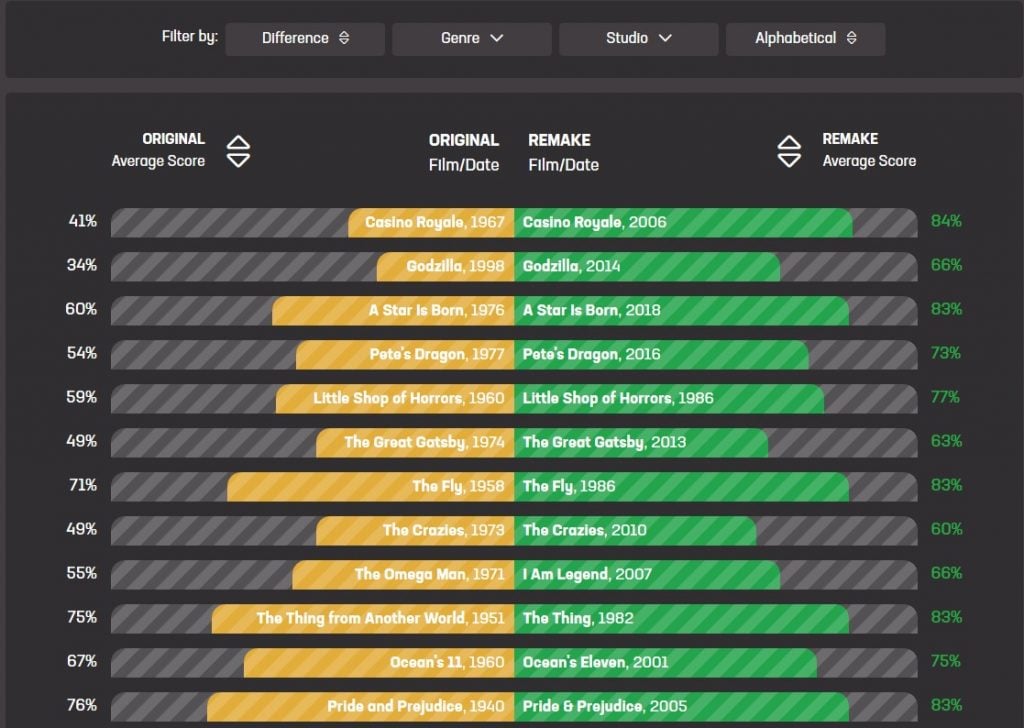Viewport: 1024px width, 728px height.
Task: Open Pete's Dragon, 2016 remake entry
Action: pos(660,354)
